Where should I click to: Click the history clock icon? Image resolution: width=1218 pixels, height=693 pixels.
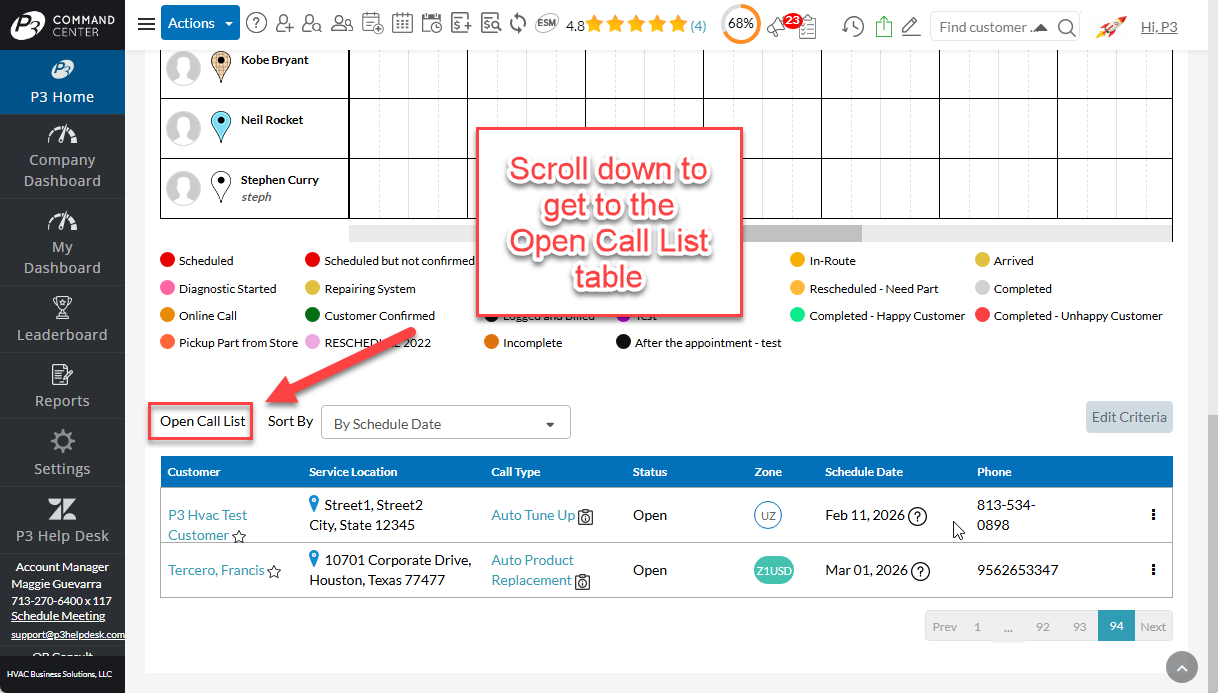click(852, 27)
